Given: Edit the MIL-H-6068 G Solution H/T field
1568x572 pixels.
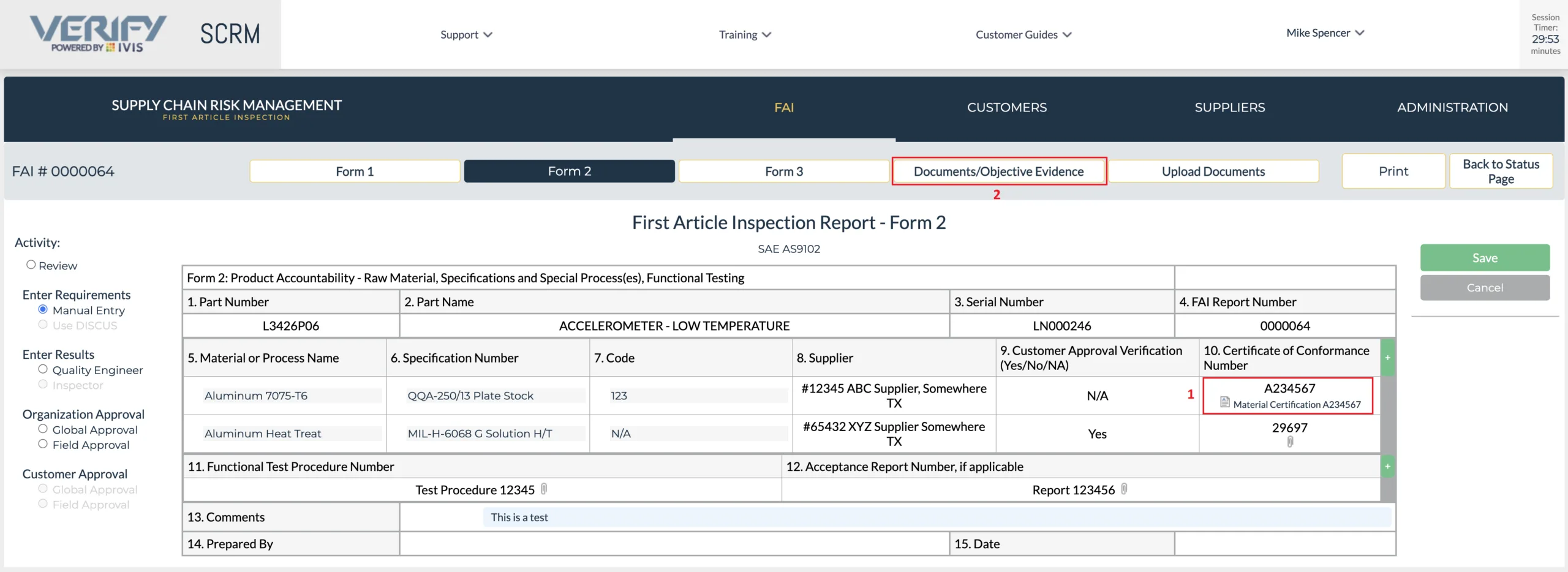Looking at the screenshot, I should tap(496, 434).
